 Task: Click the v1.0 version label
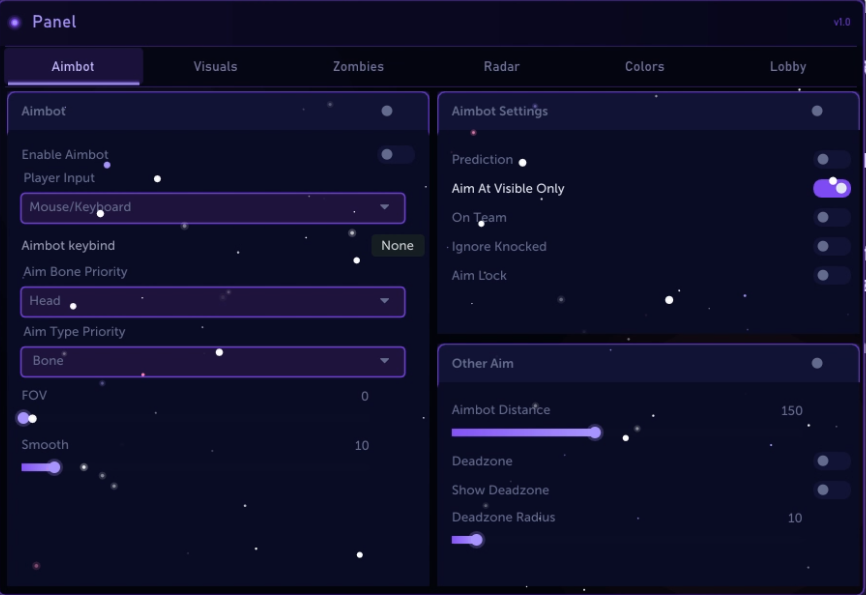coord(842,23)
